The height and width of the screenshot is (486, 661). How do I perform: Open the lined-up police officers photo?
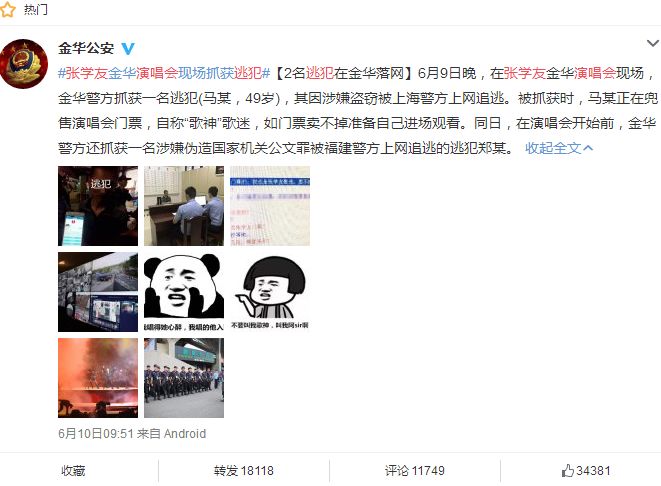pyautogui.click(x=184, y=378)
